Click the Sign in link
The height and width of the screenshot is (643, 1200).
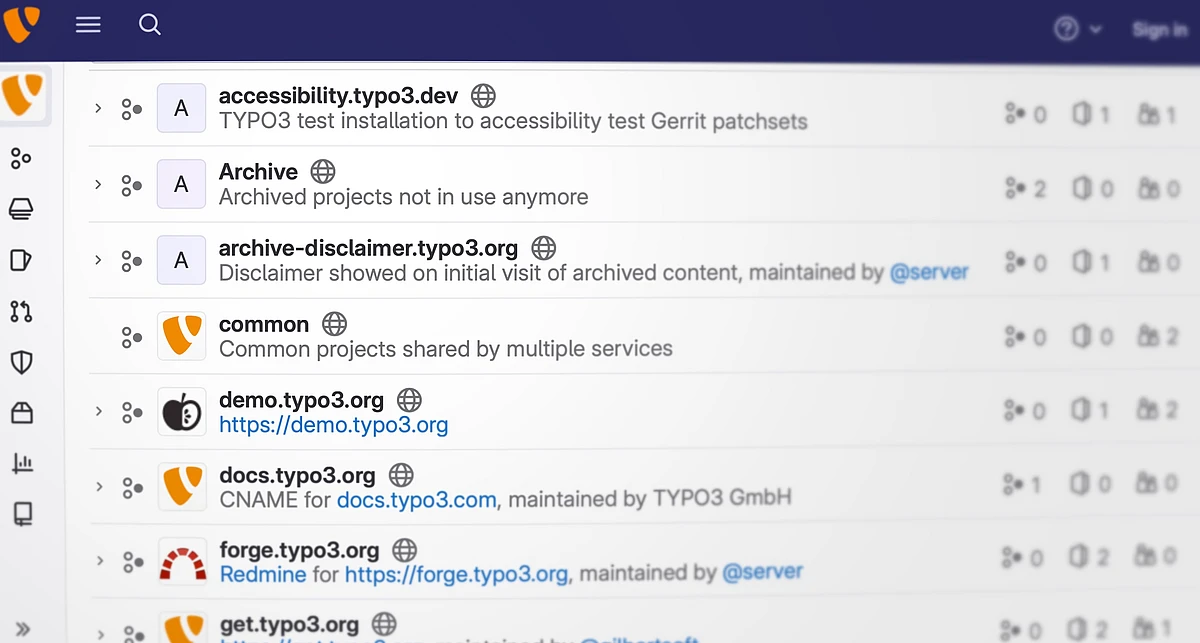(x=1159, y=30)
